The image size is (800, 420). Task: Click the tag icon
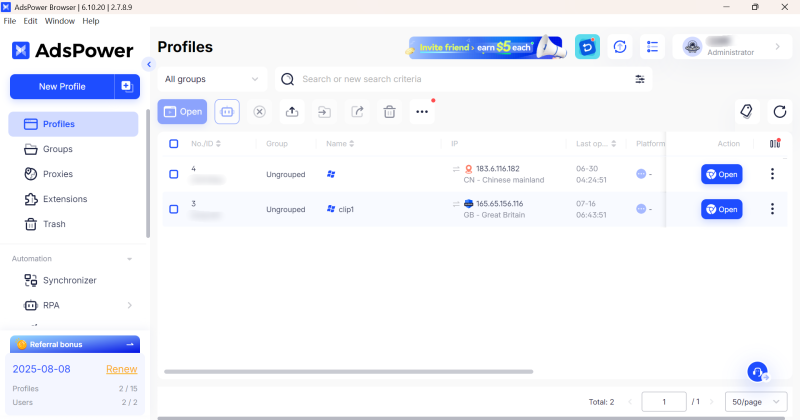[747, 112]
